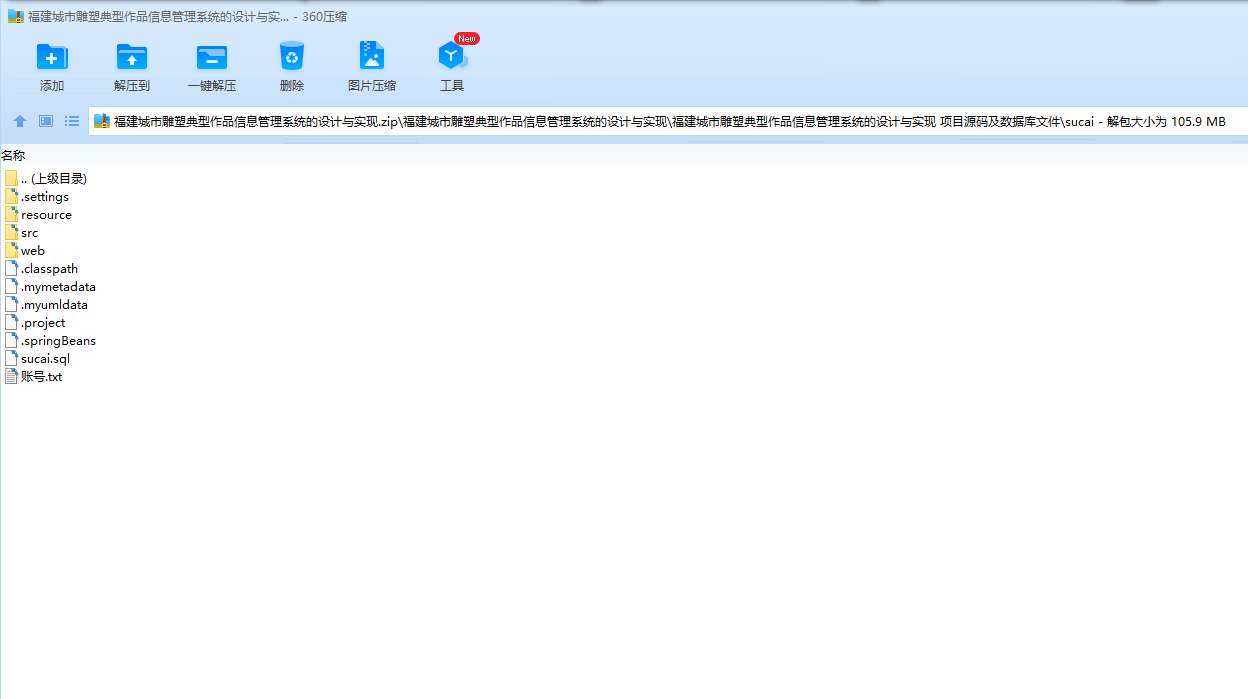Image resolution: width=1248 pixels, height=699 pixels.
Task: Switch to the thumbnail view icon
Action: (46, 121)
